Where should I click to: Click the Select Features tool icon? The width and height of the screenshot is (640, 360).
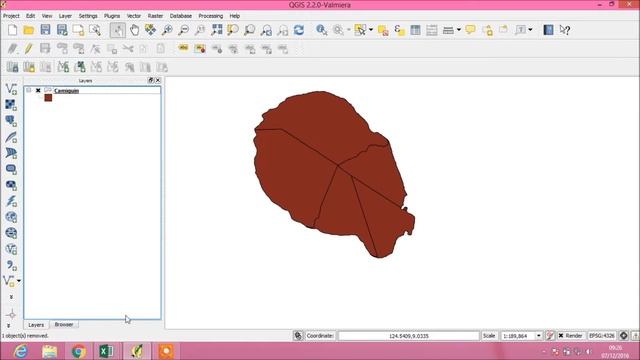[x=360, y=30]
